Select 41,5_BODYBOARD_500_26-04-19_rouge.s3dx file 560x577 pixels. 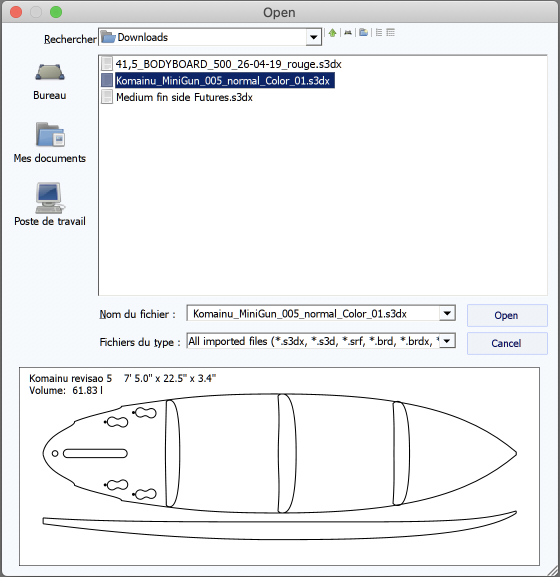(x=228, y=64)
